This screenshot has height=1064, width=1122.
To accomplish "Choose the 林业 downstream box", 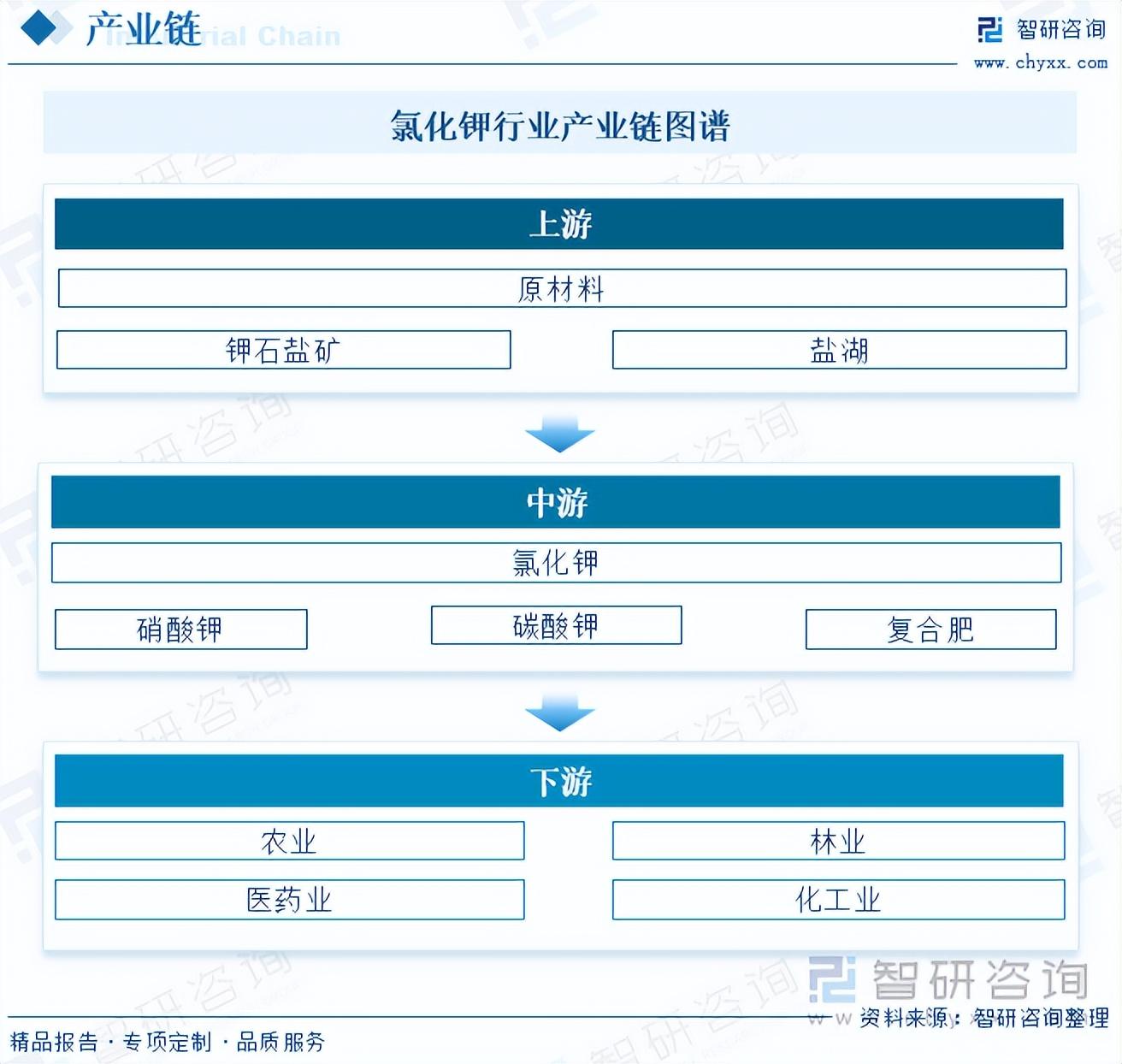I will pyautogui.click(x=838, y=842).
